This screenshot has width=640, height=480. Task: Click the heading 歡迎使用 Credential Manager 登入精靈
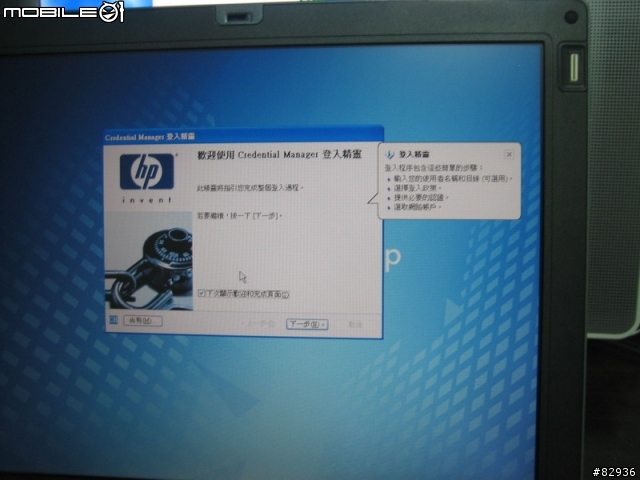click(x=279, y=155)
